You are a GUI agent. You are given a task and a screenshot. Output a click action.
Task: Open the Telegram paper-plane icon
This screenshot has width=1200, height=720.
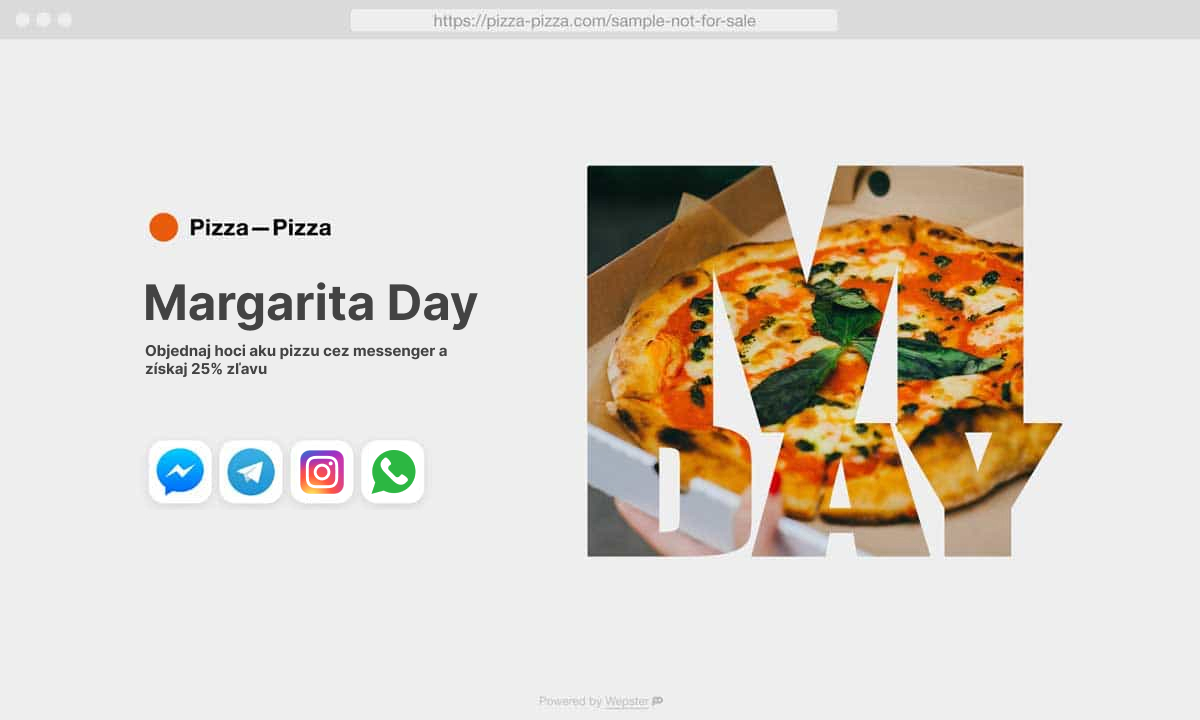click(251, 472)
